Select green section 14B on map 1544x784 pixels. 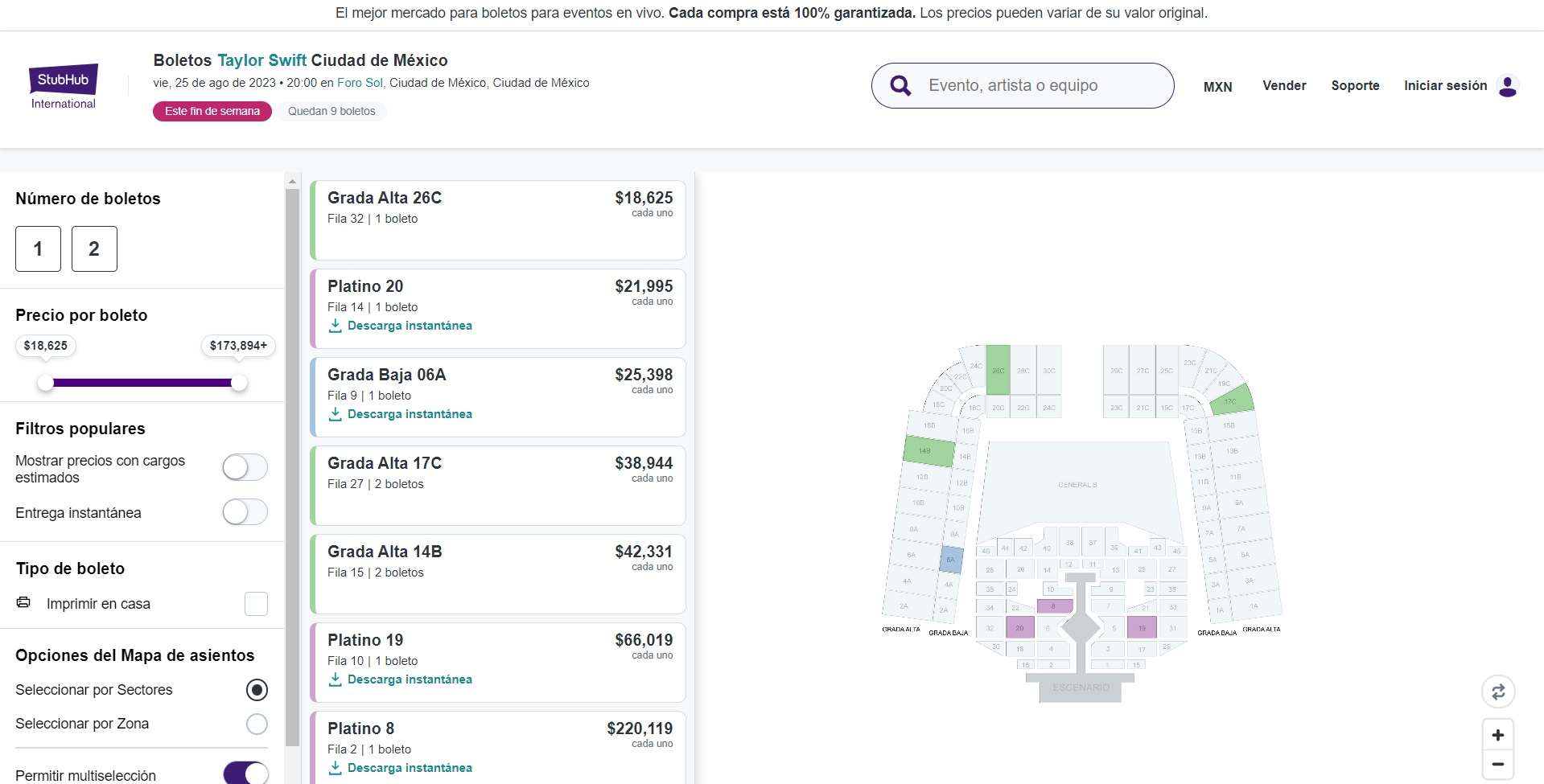pyautogui.click(x=928, y=451)
